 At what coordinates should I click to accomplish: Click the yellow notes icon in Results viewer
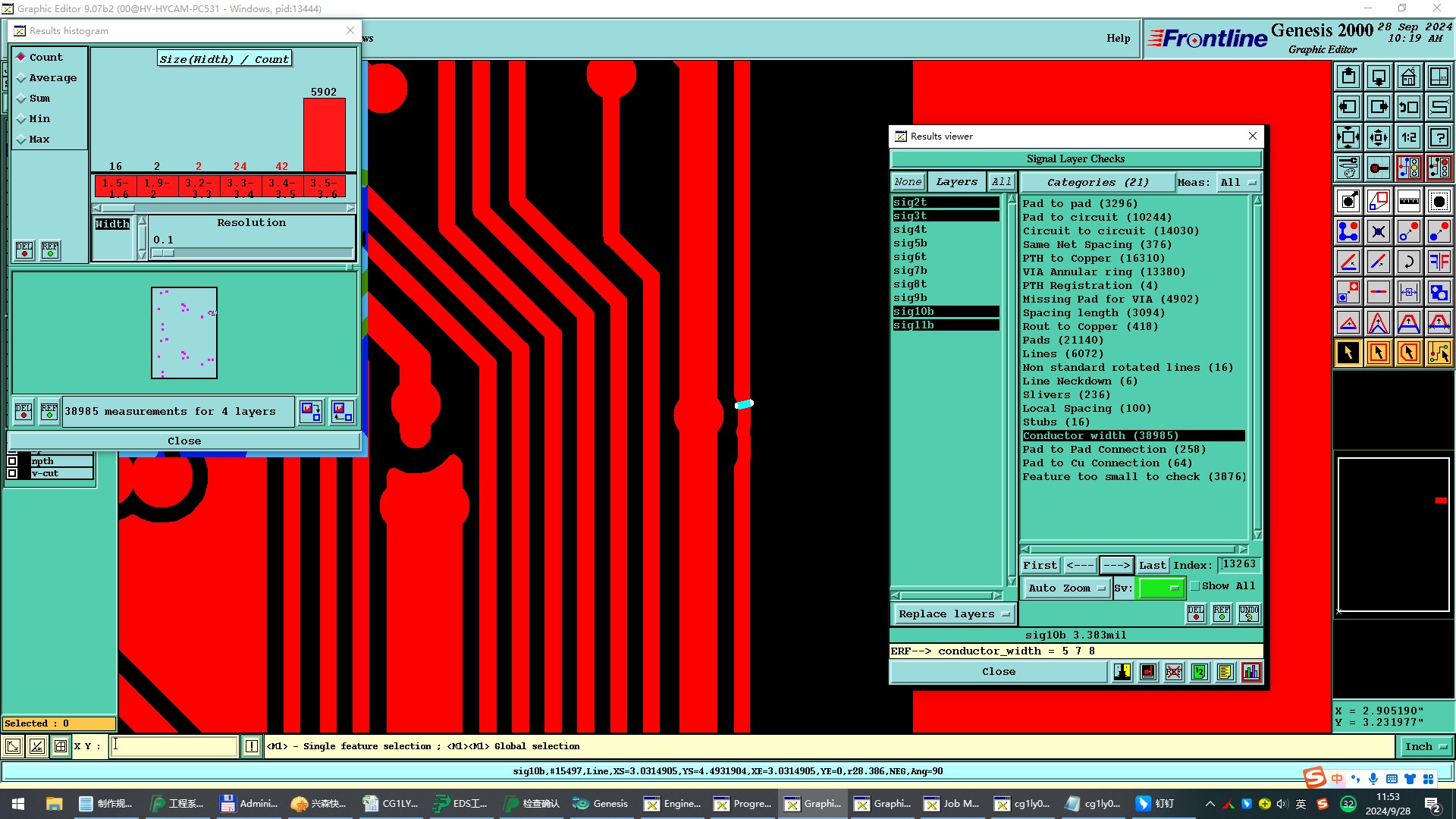[x=1225, y=672]
